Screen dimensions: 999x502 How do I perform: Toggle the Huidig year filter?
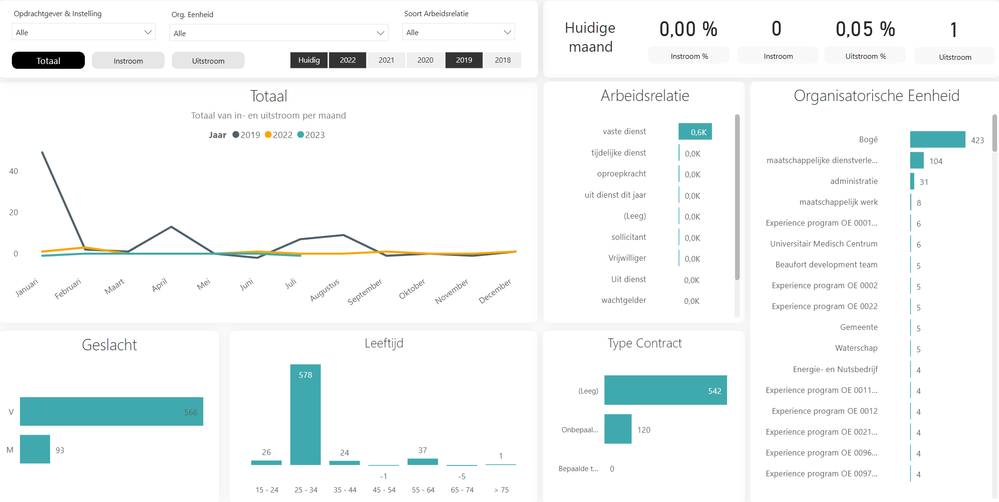309,61
